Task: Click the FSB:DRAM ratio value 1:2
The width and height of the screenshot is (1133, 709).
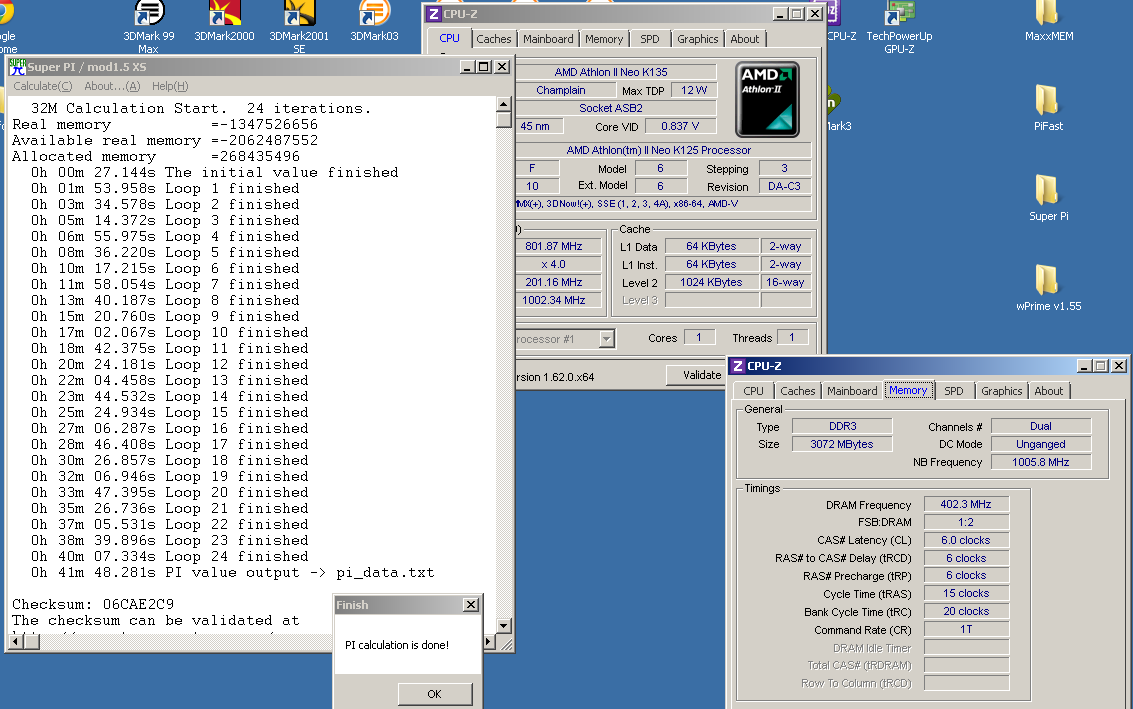Action: pyautogui.click(x=966, y=522)
